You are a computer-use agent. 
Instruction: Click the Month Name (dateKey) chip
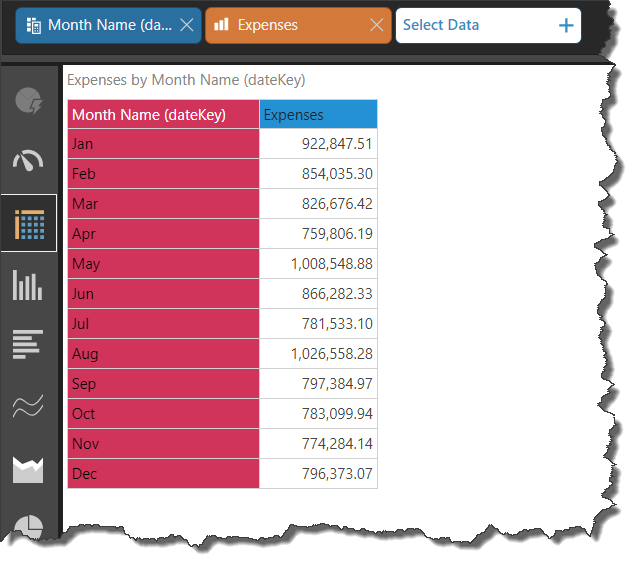click(100, 26)
